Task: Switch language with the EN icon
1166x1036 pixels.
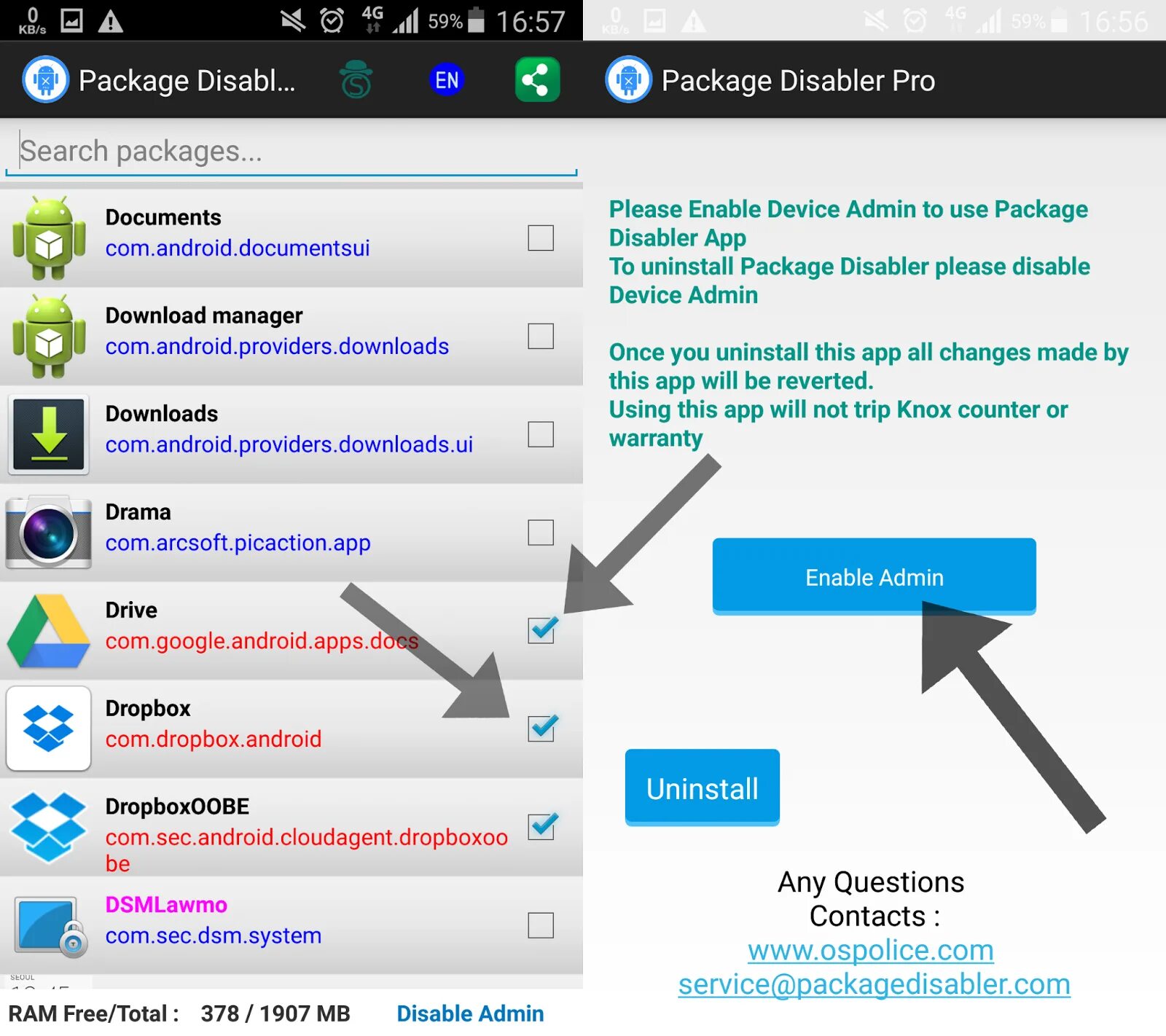Action: [x=447, y=79]
